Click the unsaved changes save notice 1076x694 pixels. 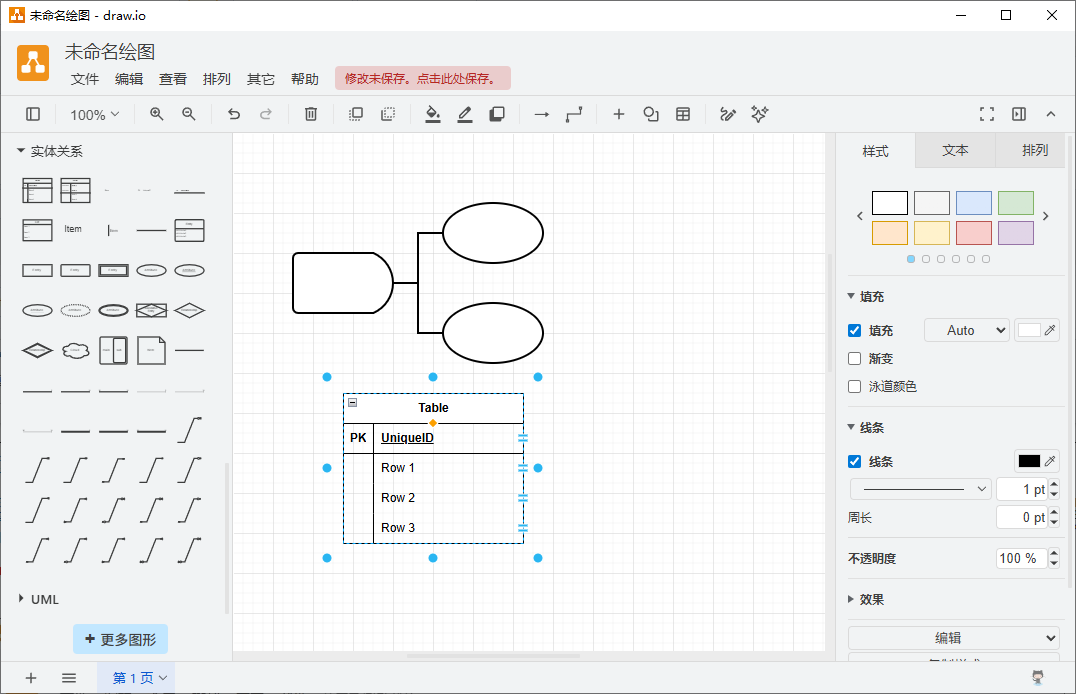(423, 78)
